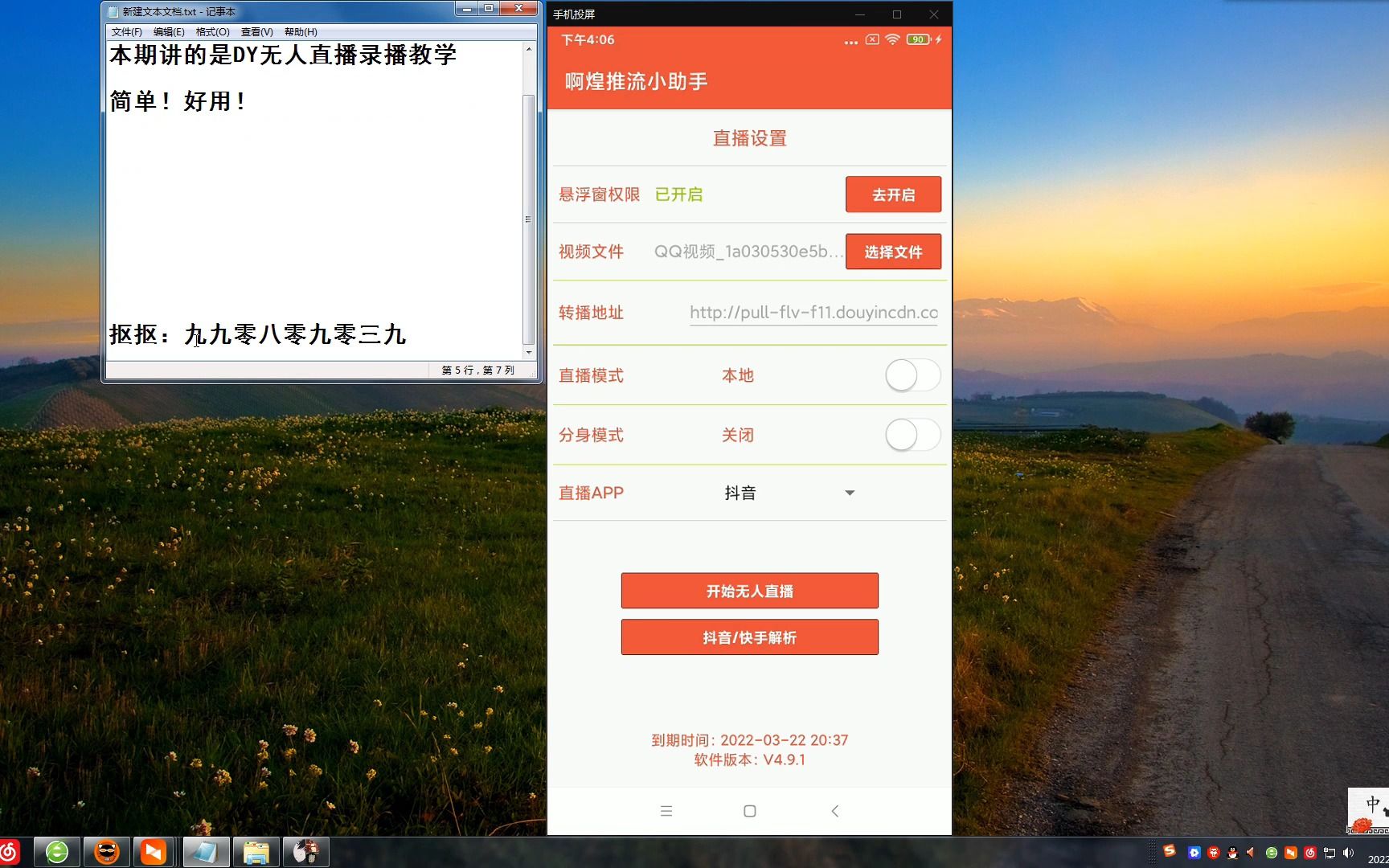The height and width of the screenshot is (868, 1389).
Task: Click the 下午4:06 phone clock
Action: [588, 39]
